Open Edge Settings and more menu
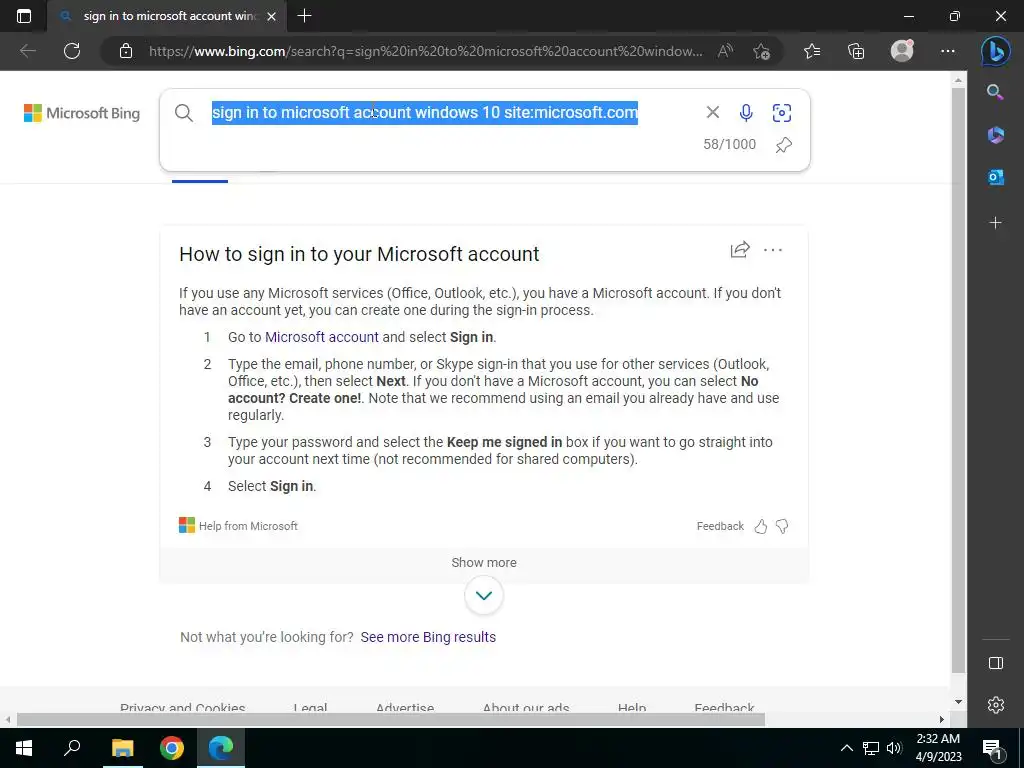This screenshot has height=768, width=1024. (948, 51)
